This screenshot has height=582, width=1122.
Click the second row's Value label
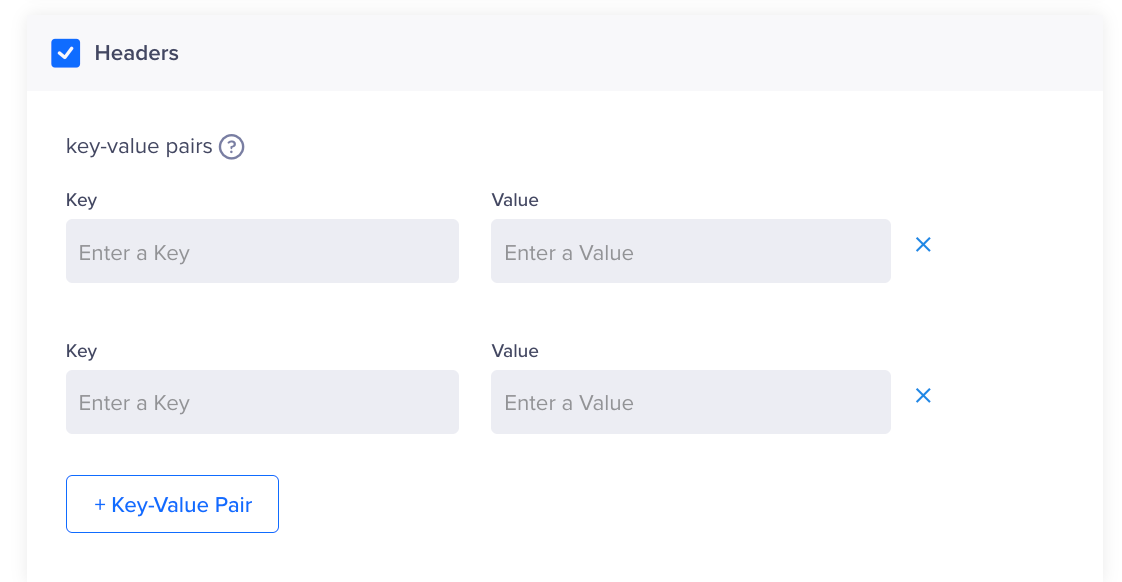(x=515, y=351)
